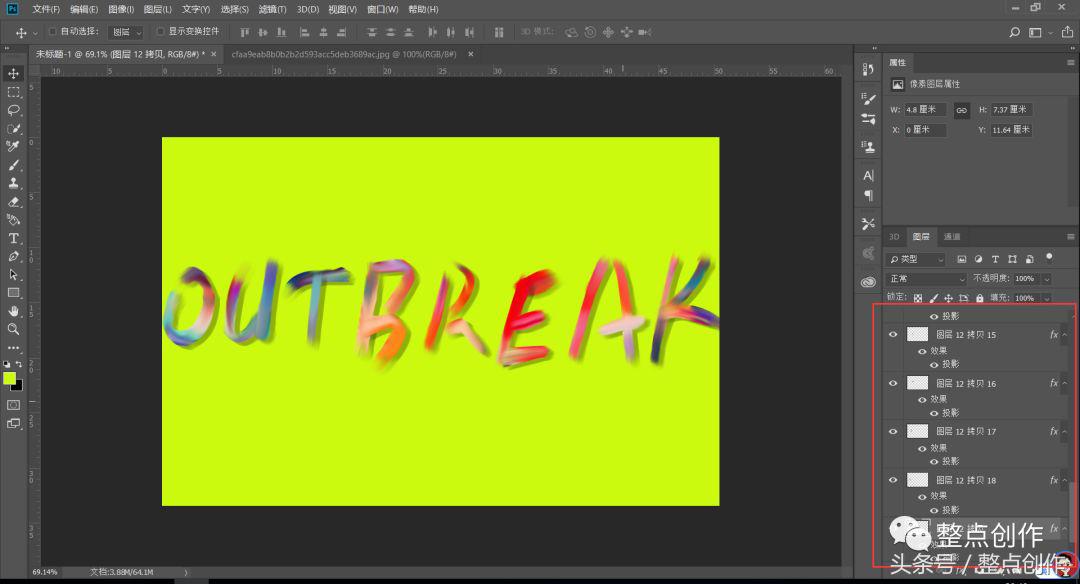Collapse effects of layer 图层 12 拷贝 16
This screenshot has height=584, width=1080.
(x=1065, y=383)
